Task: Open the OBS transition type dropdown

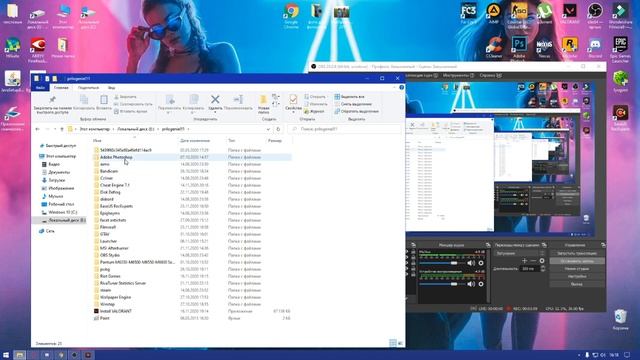Action: (519, 253)
